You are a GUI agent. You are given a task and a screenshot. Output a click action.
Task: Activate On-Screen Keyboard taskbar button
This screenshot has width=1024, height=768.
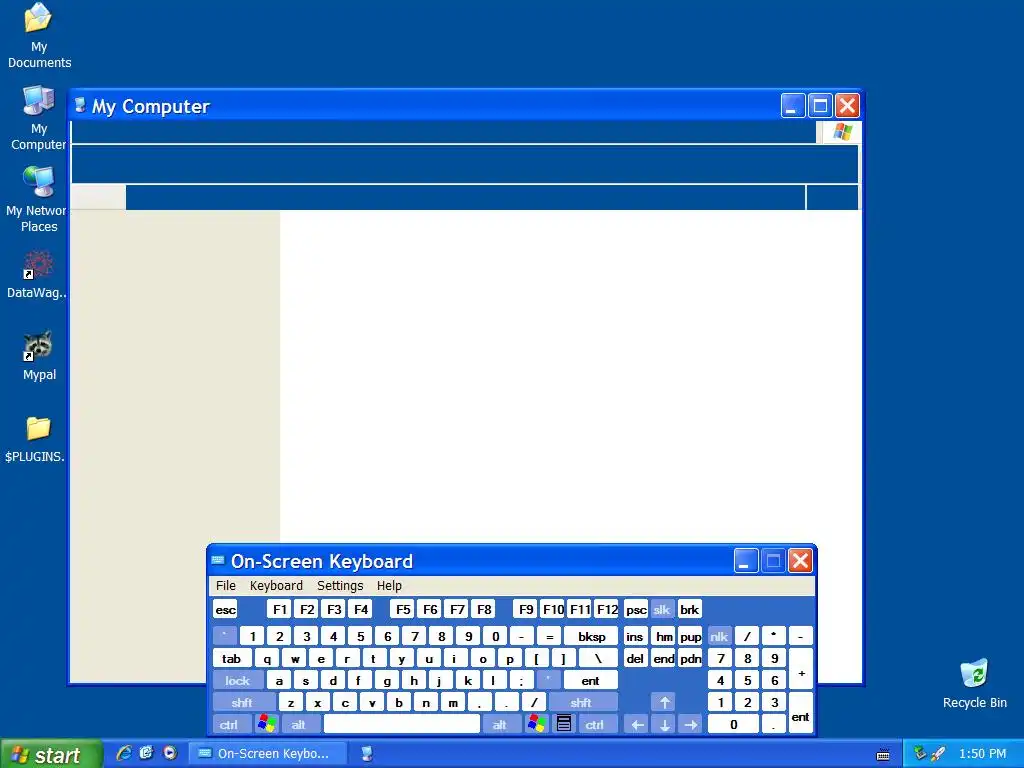[268, 754]
